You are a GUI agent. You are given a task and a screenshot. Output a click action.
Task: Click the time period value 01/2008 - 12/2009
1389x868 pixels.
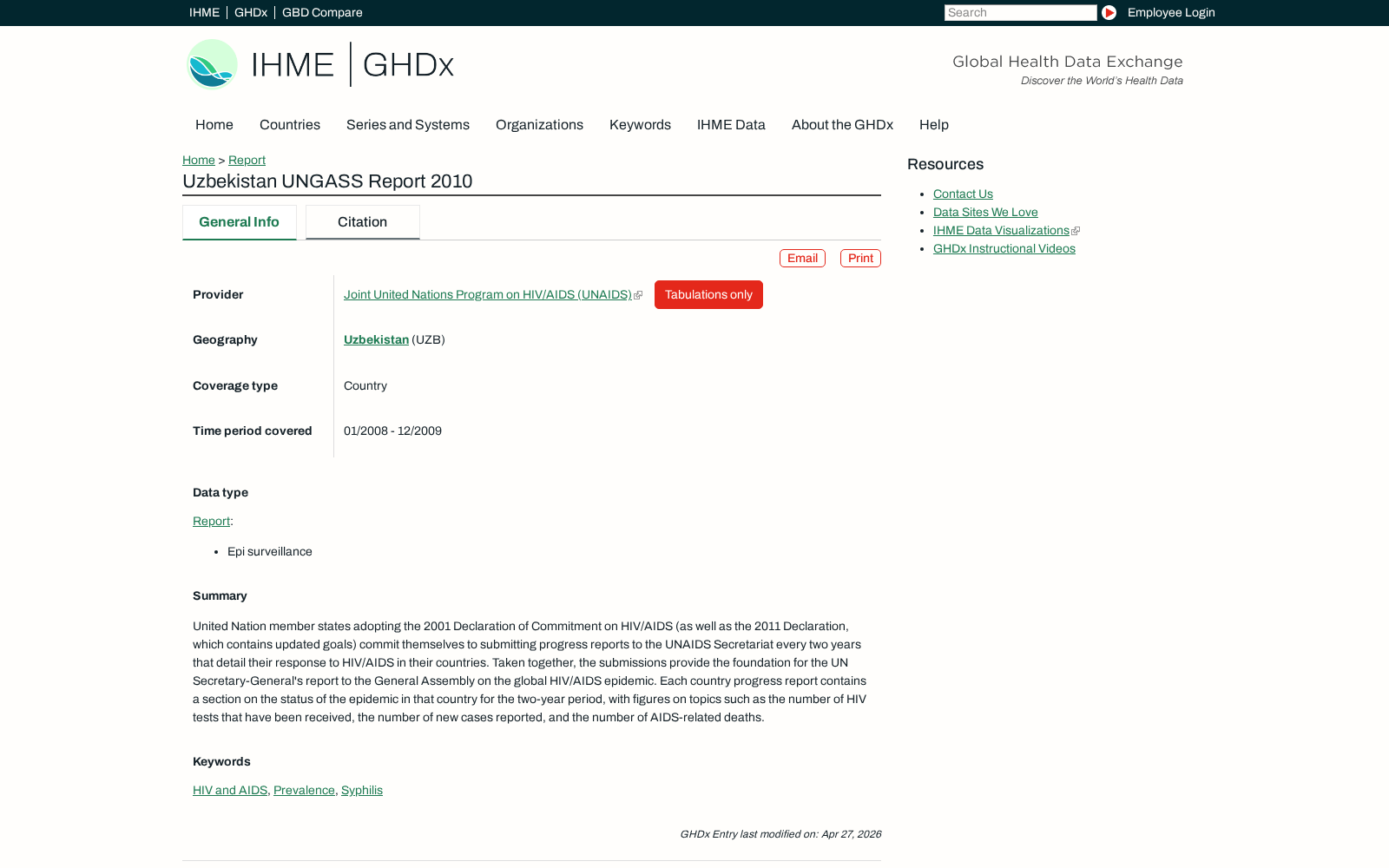coord(392,431)
